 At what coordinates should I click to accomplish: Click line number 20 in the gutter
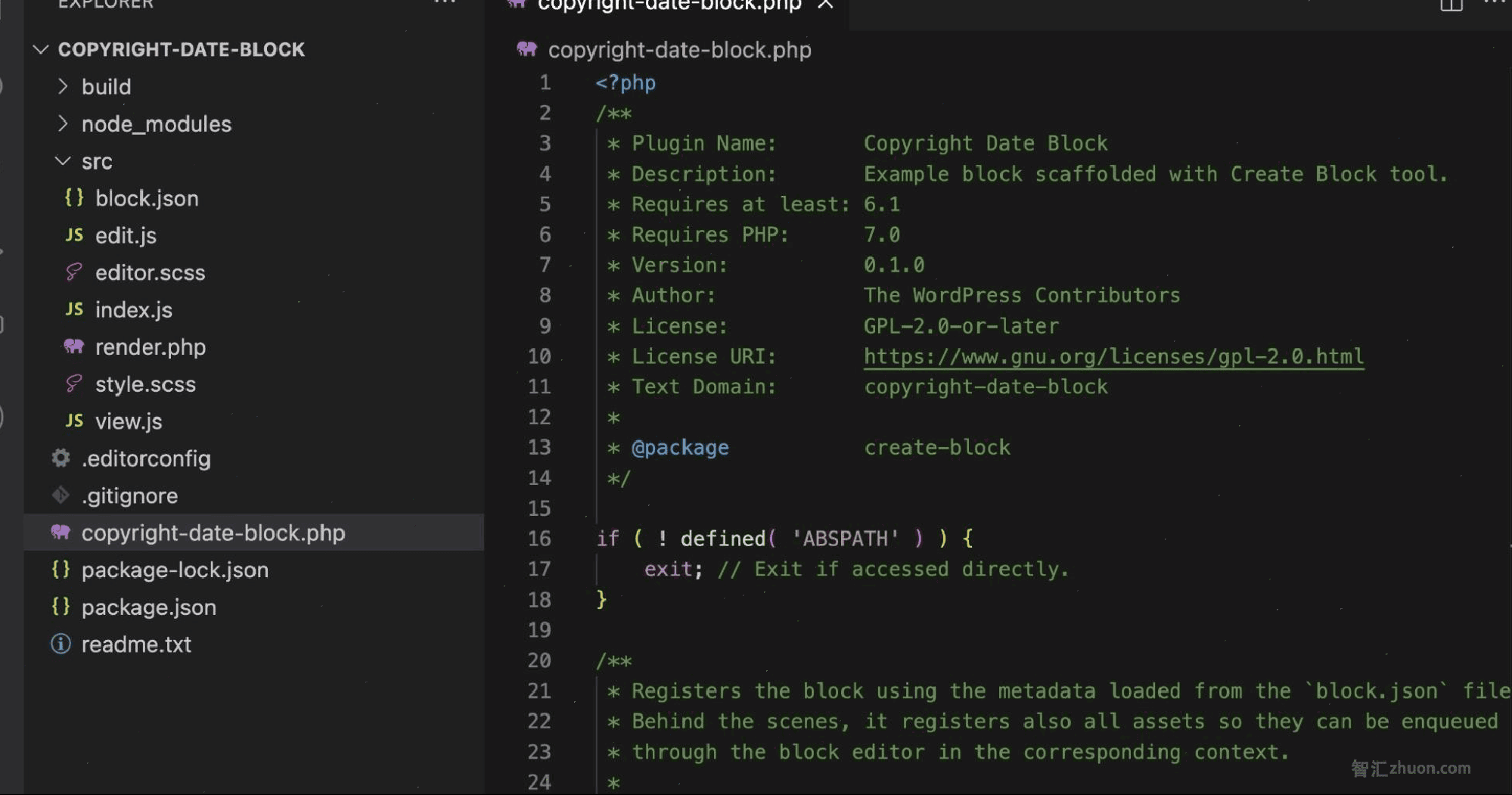pos(539,660)
